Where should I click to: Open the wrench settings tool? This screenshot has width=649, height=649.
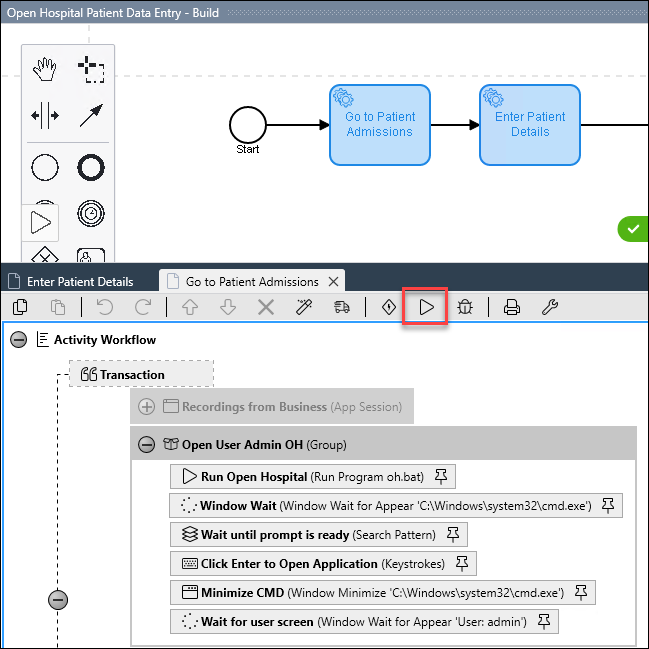[549, 307]
